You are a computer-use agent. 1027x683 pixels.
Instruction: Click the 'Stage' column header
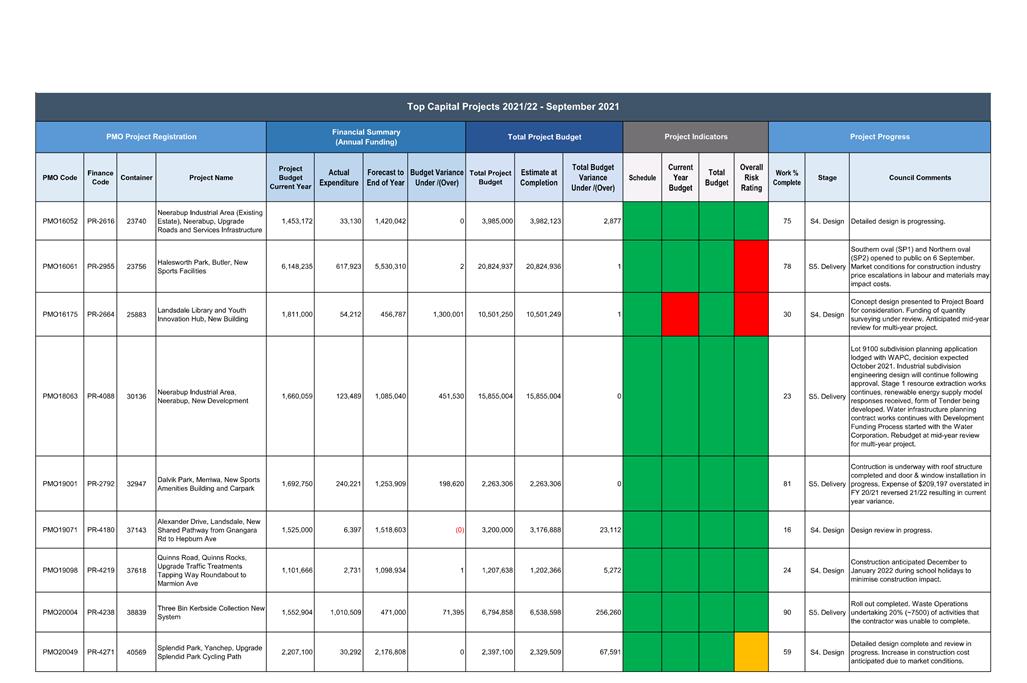point(827,177)
